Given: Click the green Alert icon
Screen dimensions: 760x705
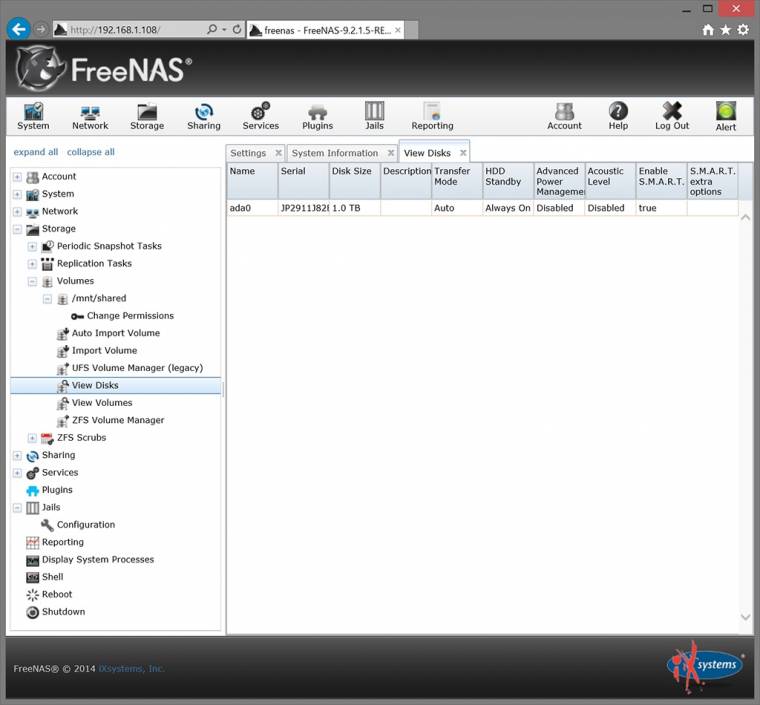Looking at the screenshot, I should 726,115.
